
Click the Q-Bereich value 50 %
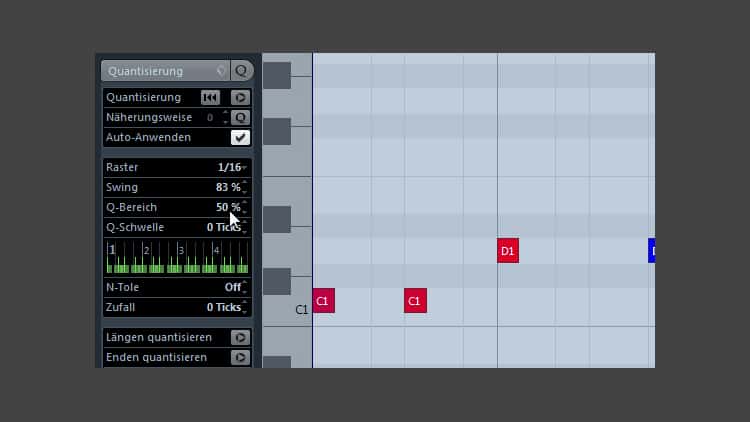tap(228, 208)
